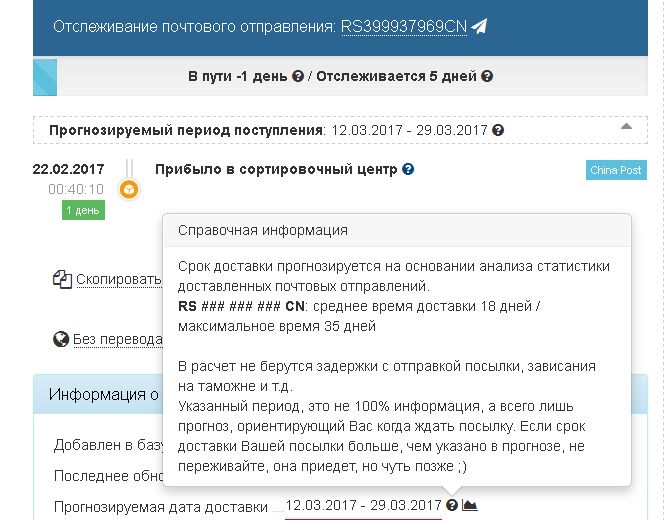
Task: Click the orange package icon on timeline
Action: 128,189
